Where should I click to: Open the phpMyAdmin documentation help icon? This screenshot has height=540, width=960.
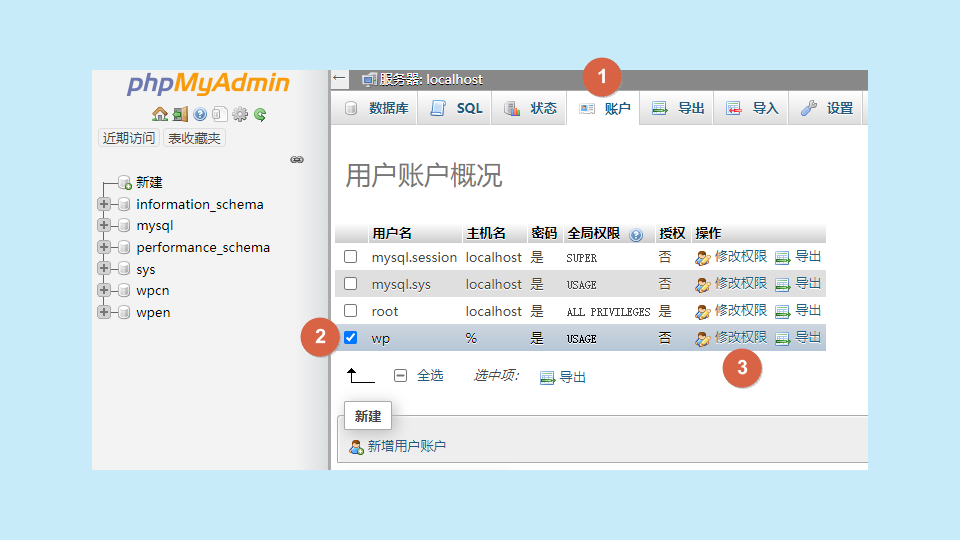tap(200, 114)
